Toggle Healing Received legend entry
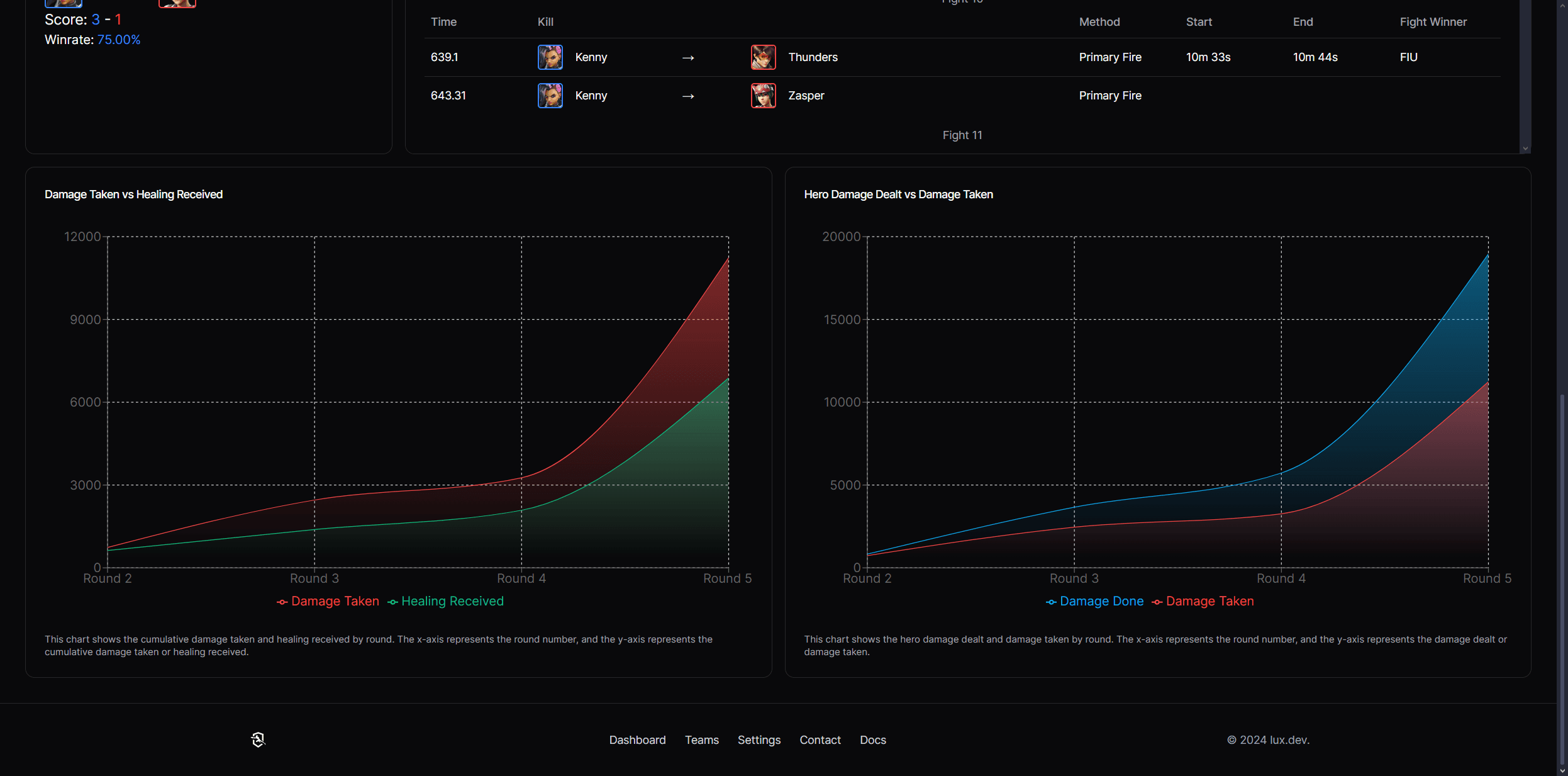1568x776 pixels. [445, 601]
